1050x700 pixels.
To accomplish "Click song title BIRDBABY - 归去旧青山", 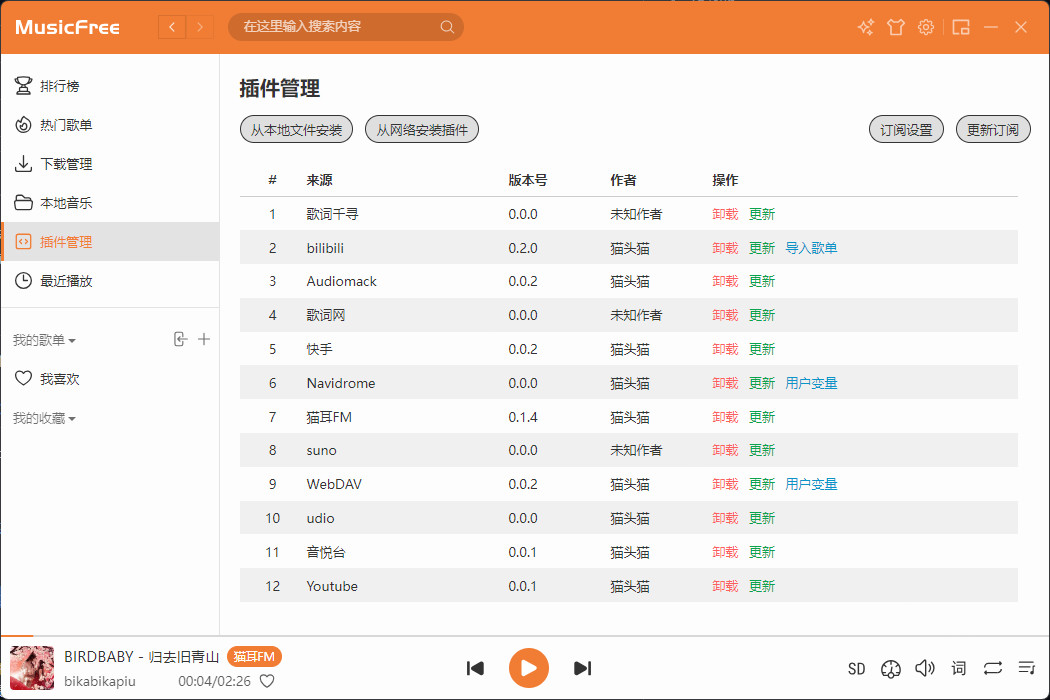I will tap(142, 656).
